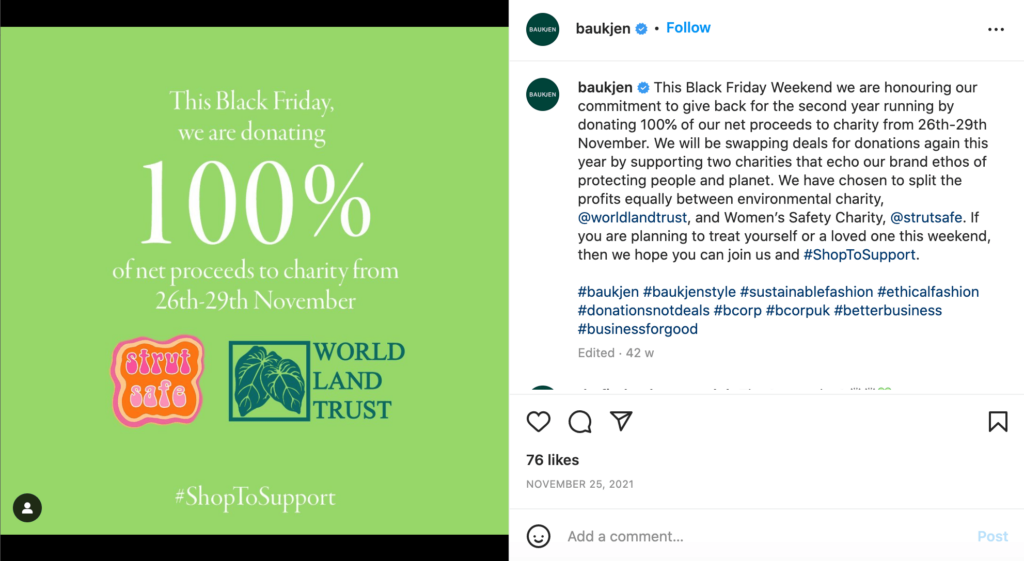
Task: Click the baukjen username in header
Action: tap(603, 29)
